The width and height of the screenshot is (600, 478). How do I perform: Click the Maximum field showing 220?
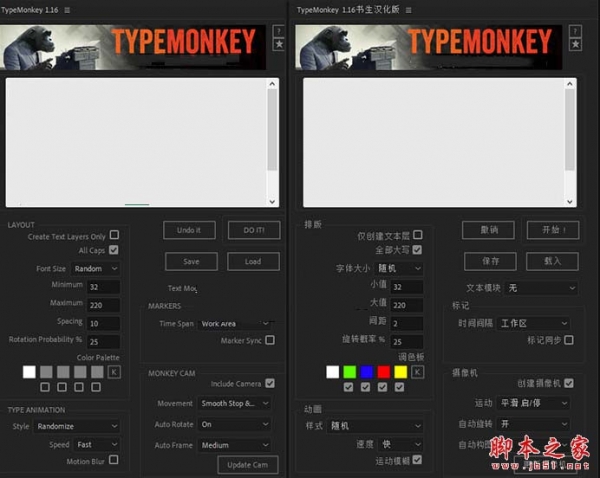coord(103,305)
